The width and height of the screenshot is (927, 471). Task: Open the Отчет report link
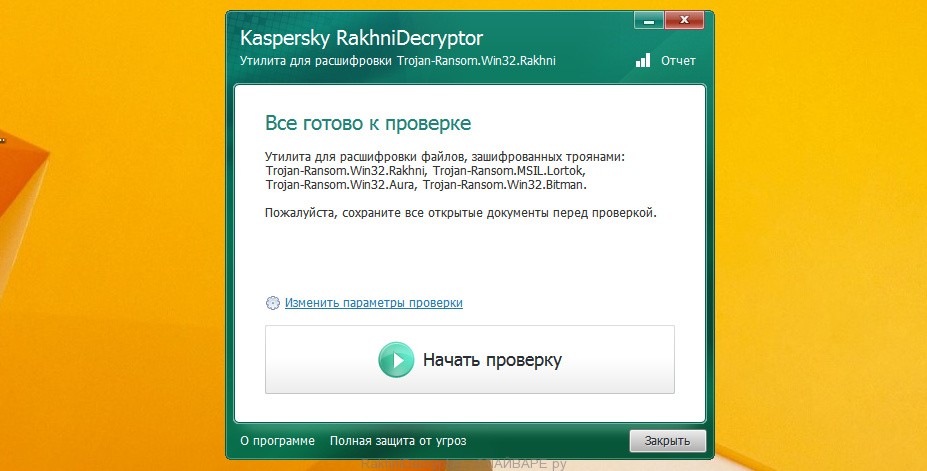tap(678, 60)
